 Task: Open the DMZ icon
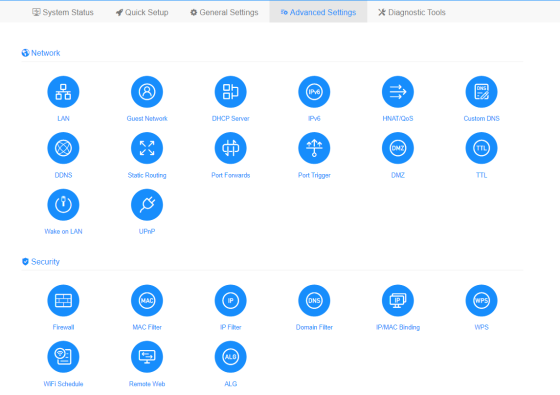(398, 148)
